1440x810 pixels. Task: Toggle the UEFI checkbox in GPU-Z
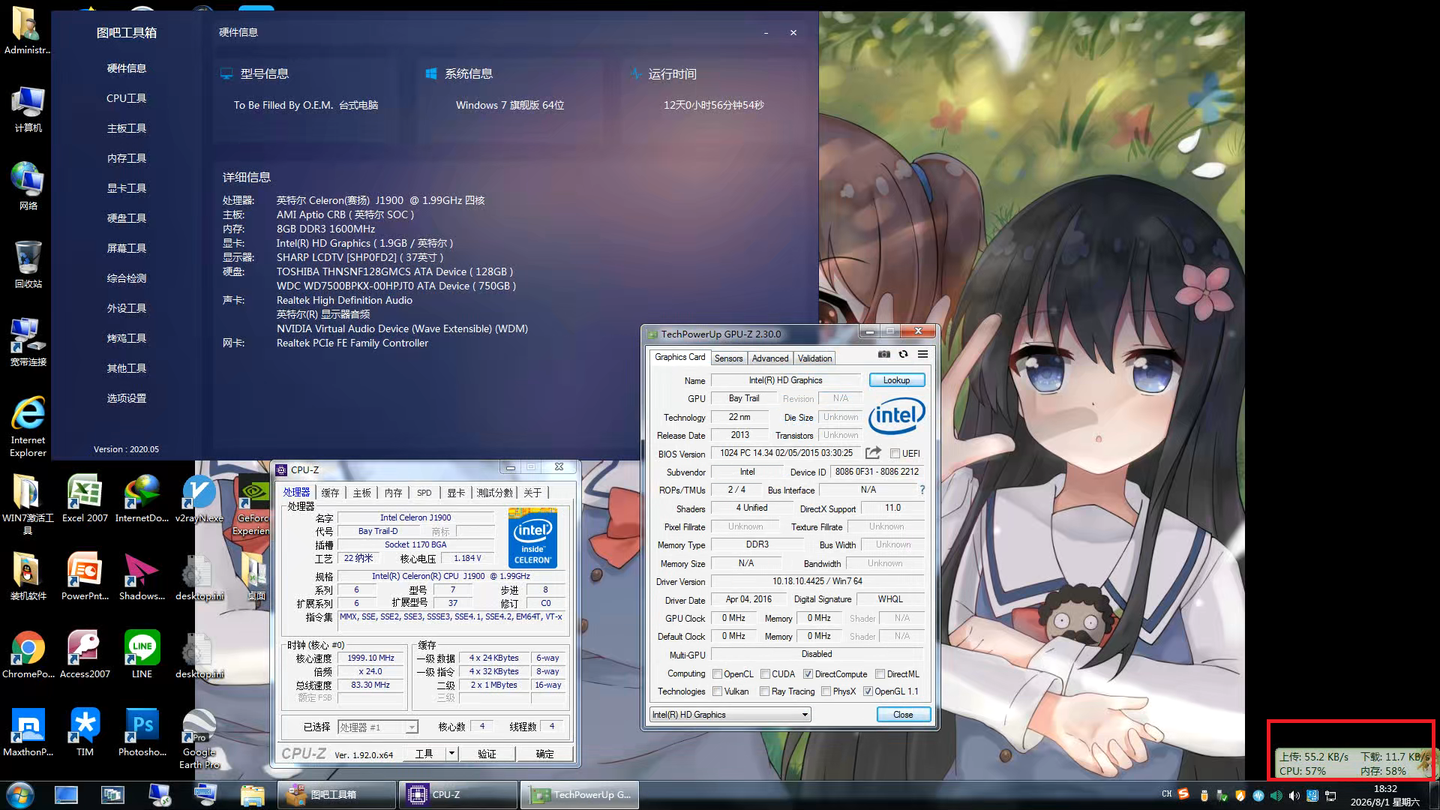click(x=895, y=454)
